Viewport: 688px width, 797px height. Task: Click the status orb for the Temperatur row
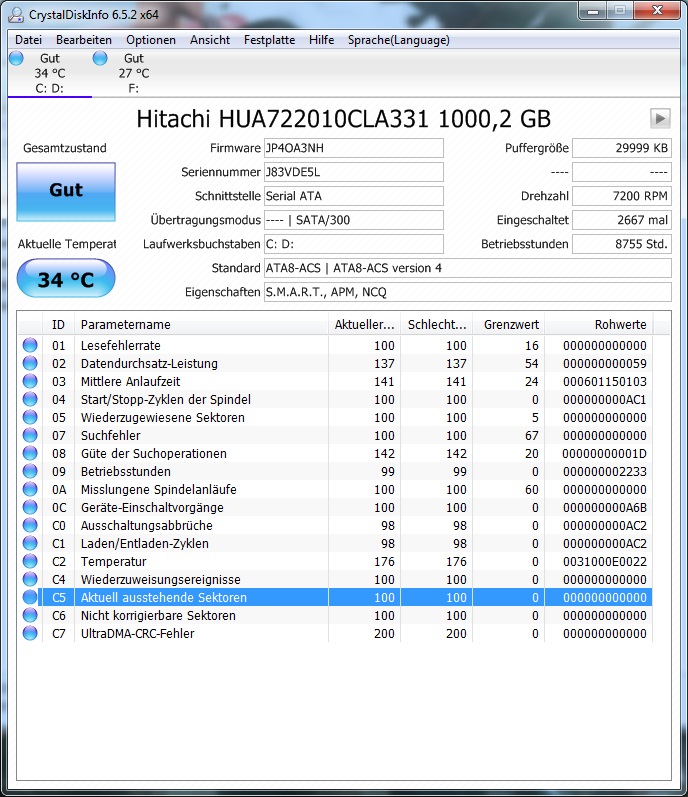(x=30, y=561)
